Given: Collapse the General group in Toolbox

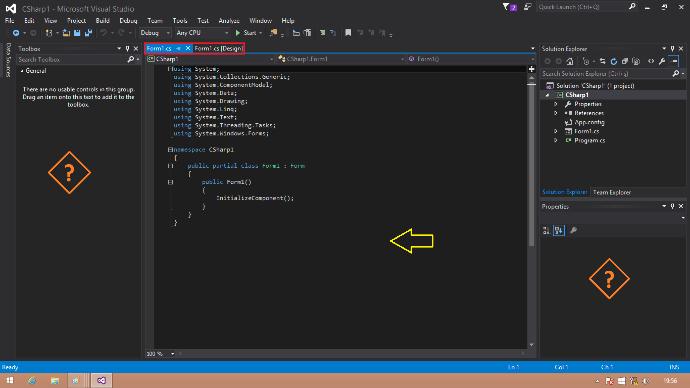Looking at the screenshot, I should click(x=22, y=71).
